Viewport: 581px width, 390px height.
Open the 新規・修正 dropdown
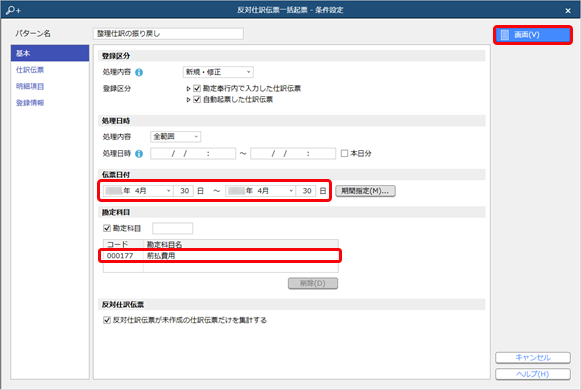point(218,72)
